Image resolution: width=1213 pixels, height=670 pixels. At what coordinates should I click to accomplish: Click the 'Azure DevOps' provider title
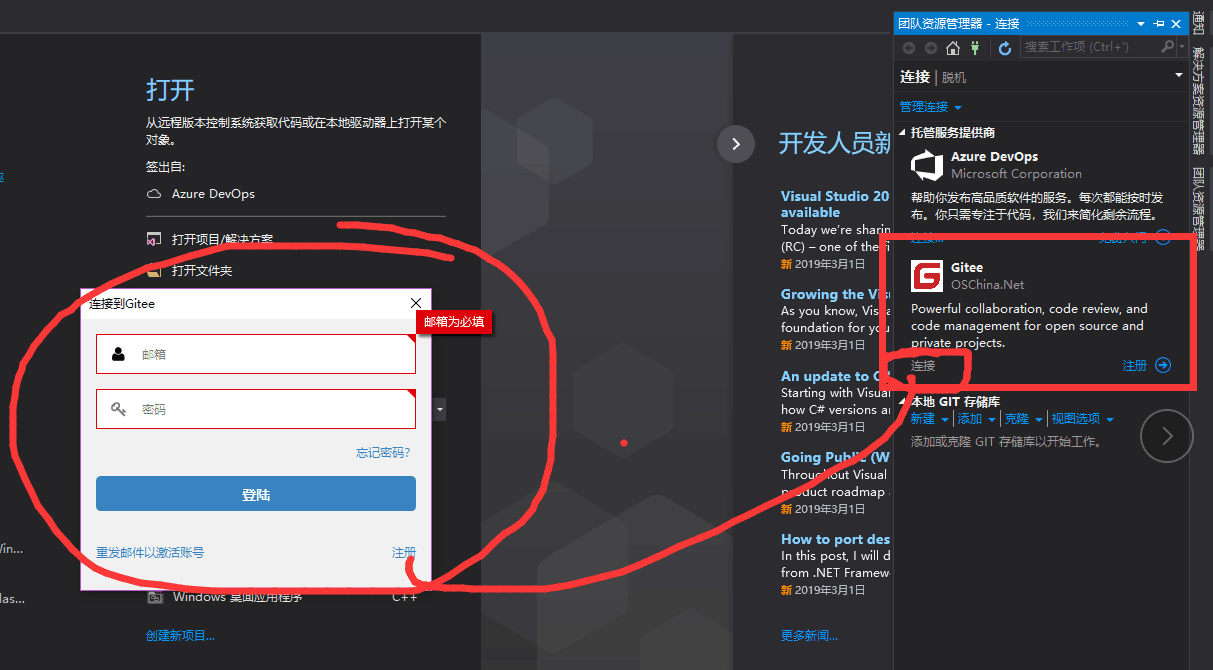pos(994,157)
